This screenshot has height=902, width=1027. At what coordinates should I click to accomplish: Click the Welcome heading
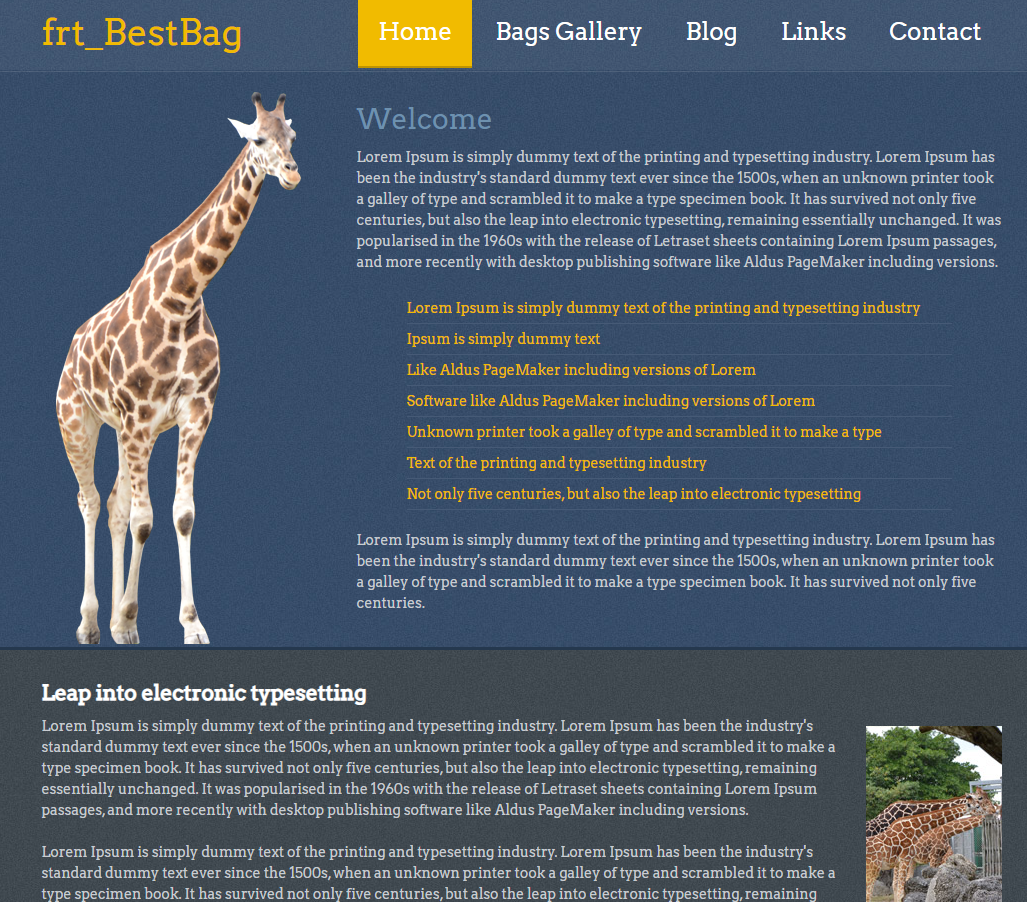(424, 120)
